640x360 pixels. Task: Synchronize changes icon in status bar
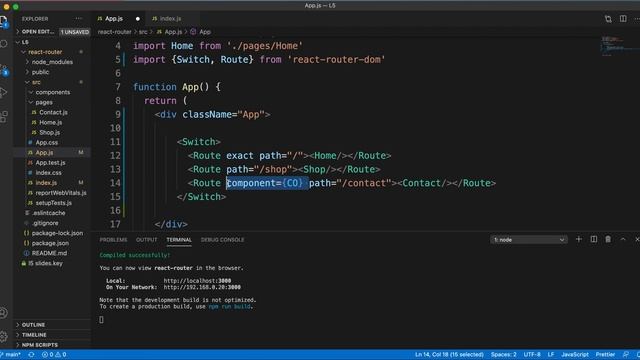[31, 355]
